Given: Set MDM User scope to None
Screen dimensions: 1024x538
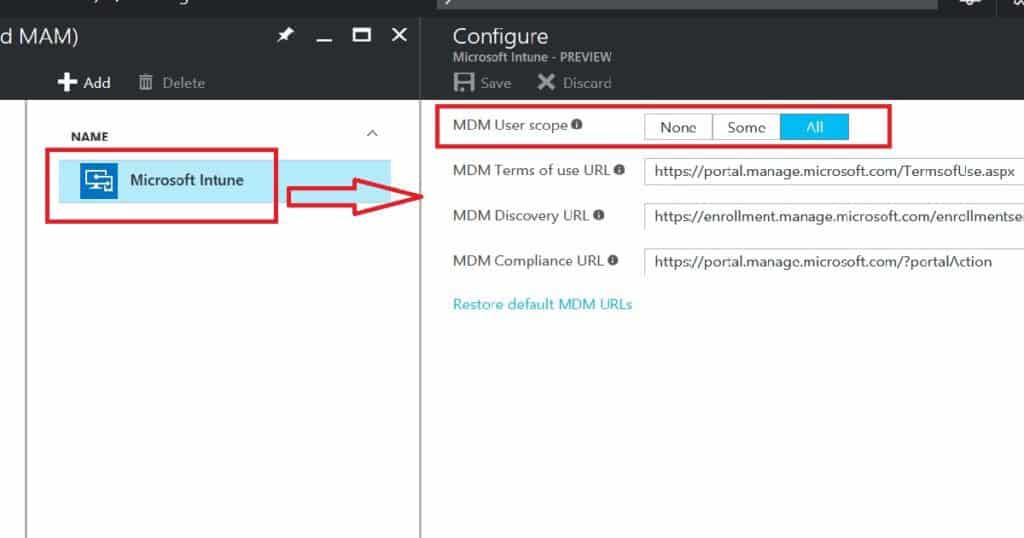Looking at the screenshot, I should click(678, 127).
